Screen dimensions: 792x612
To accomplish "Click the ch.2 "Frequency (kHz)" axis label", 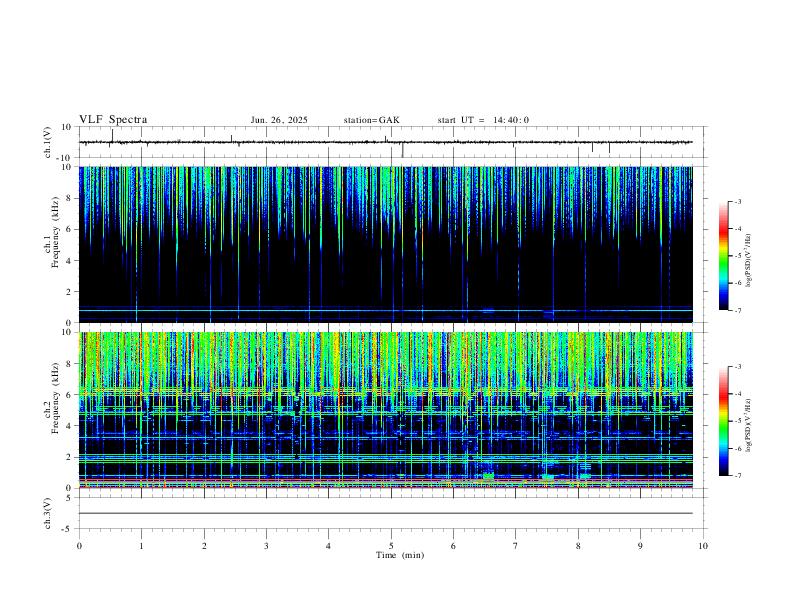I will tap(57, 396).
